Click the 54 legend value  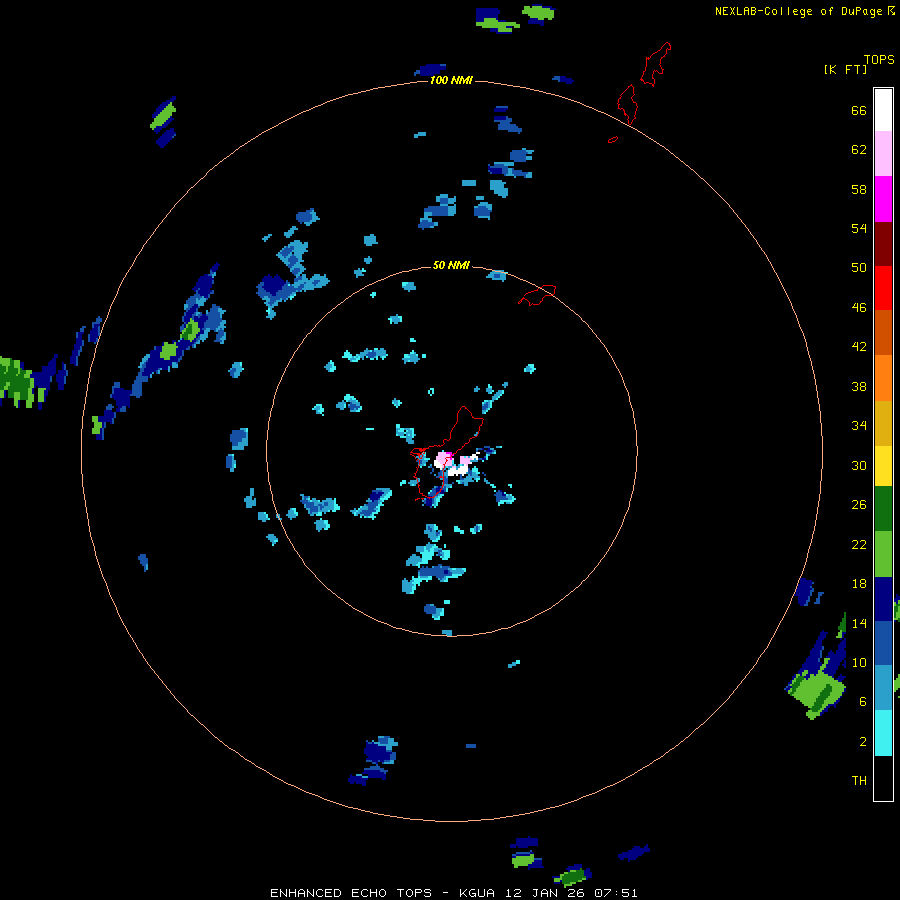(x=859, y=228)
